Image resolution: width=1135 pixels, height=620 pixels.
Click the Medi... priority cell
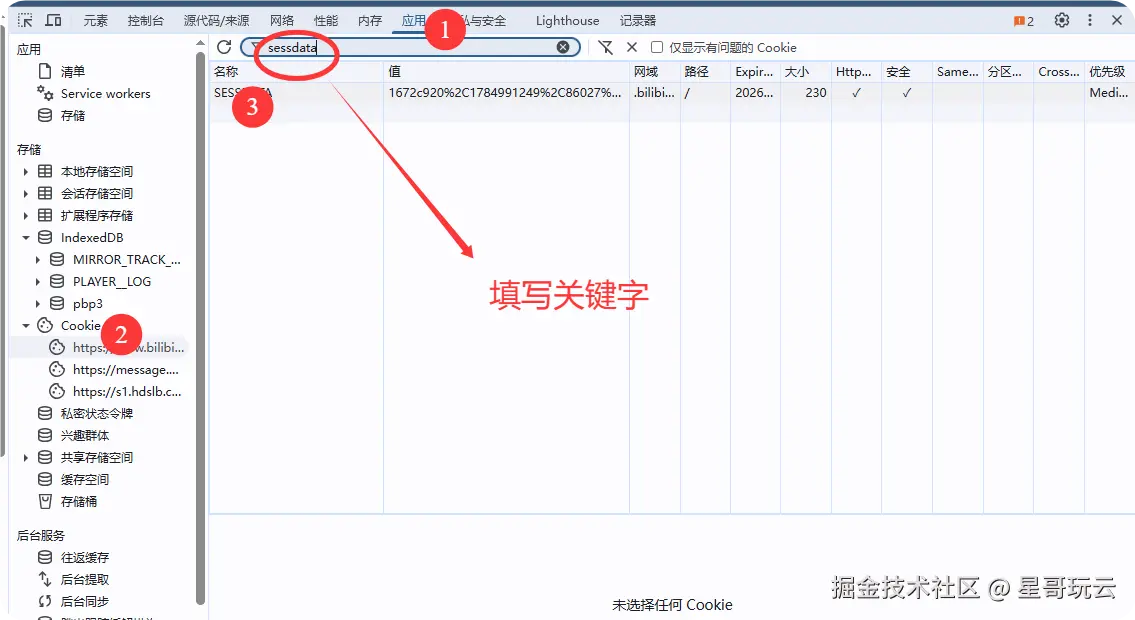click(1109, 93)
